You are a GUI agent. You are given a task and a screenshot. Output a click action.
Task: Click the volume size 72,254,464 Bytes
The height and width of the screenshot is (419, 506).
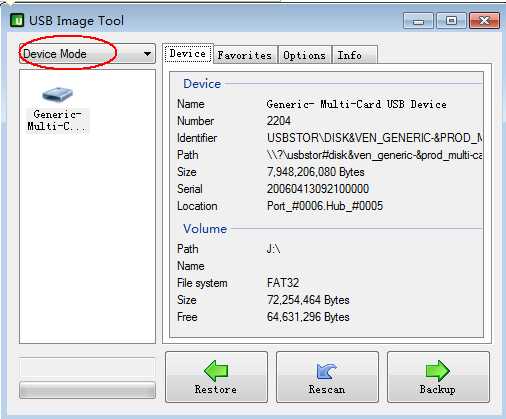[308, 300]
